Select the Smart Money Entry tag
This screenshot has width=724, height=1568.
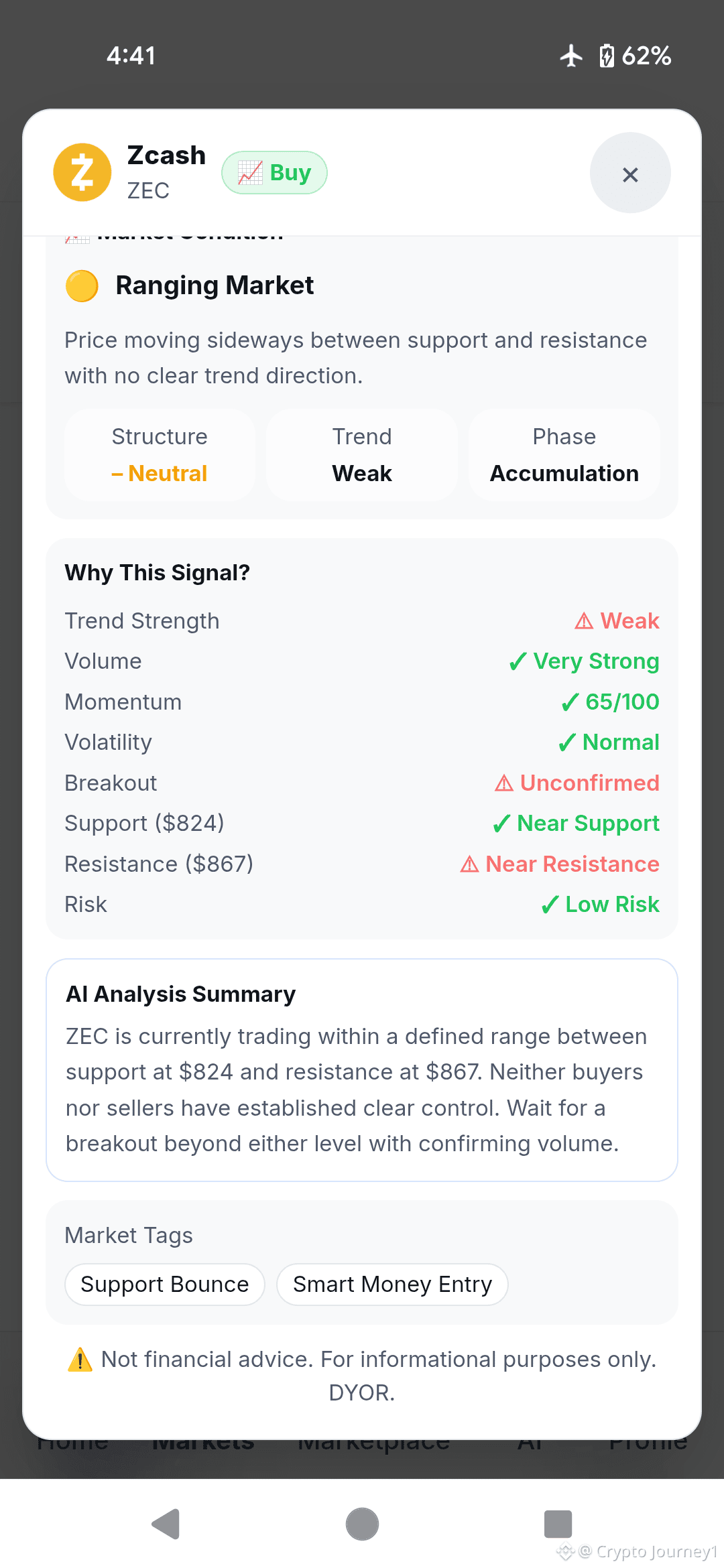coord(392,1285)
